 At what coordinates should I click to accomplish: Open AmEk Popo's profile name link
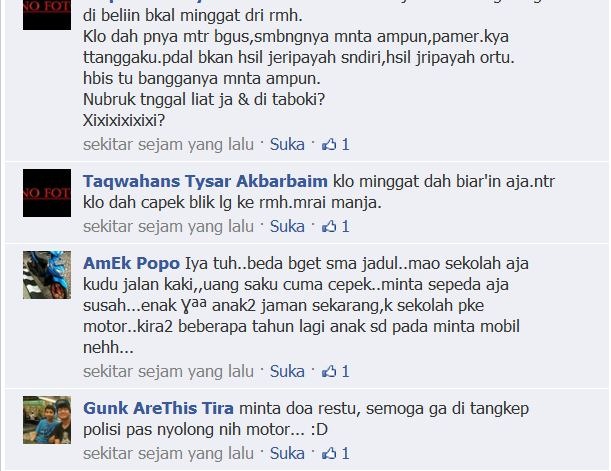point(131,264)
